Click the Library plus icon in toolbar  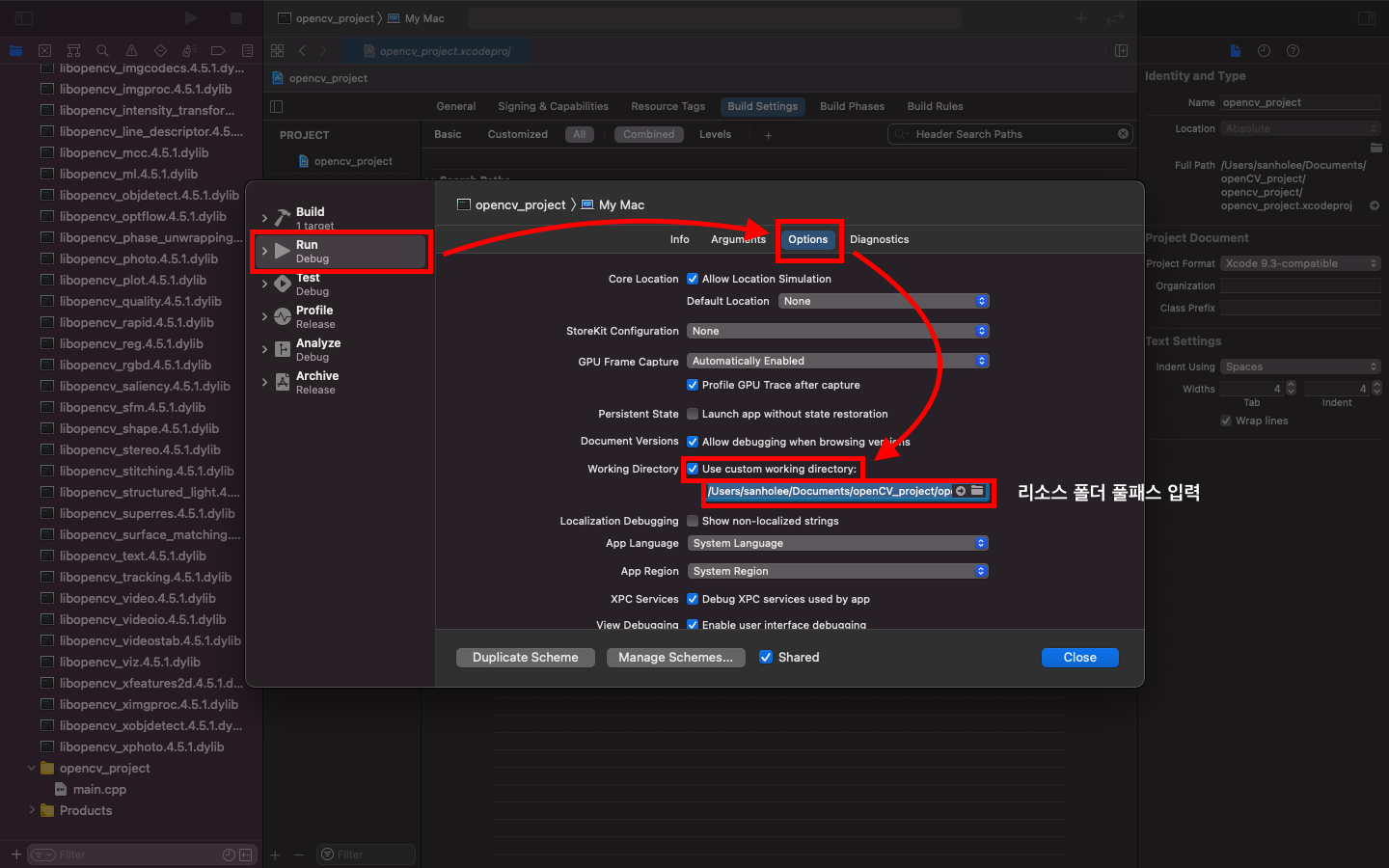point(1081,18)
